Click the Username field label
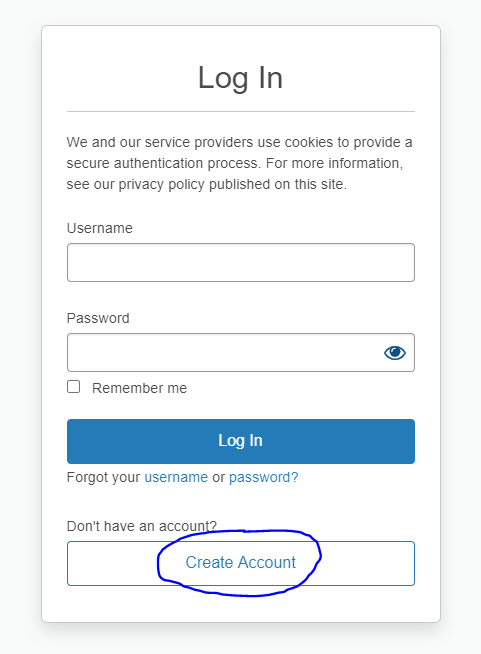Screen dimensions: 481x654 100,228
